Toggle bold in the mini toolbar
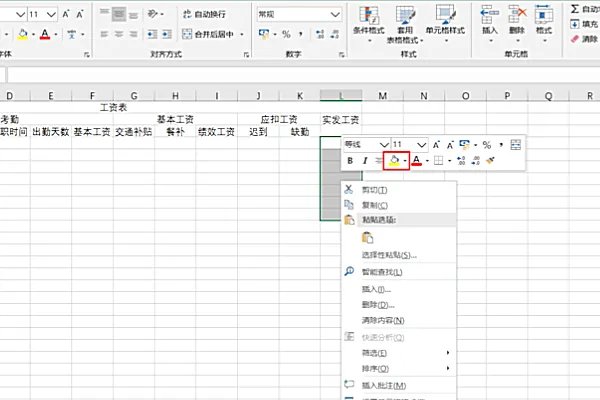The width and height of the screenshot is (600, 400). pyautogui.click(x=350, y=161)
